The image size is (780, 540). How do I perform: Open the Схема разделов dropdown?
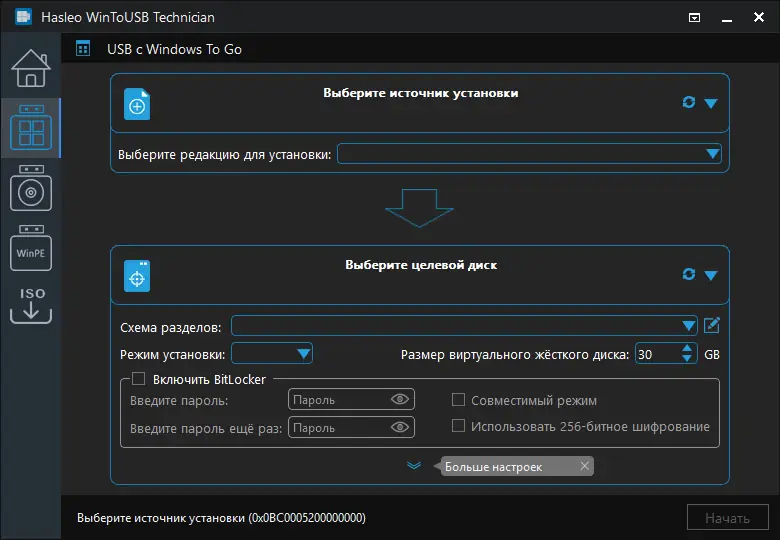(x=688, y=326)
